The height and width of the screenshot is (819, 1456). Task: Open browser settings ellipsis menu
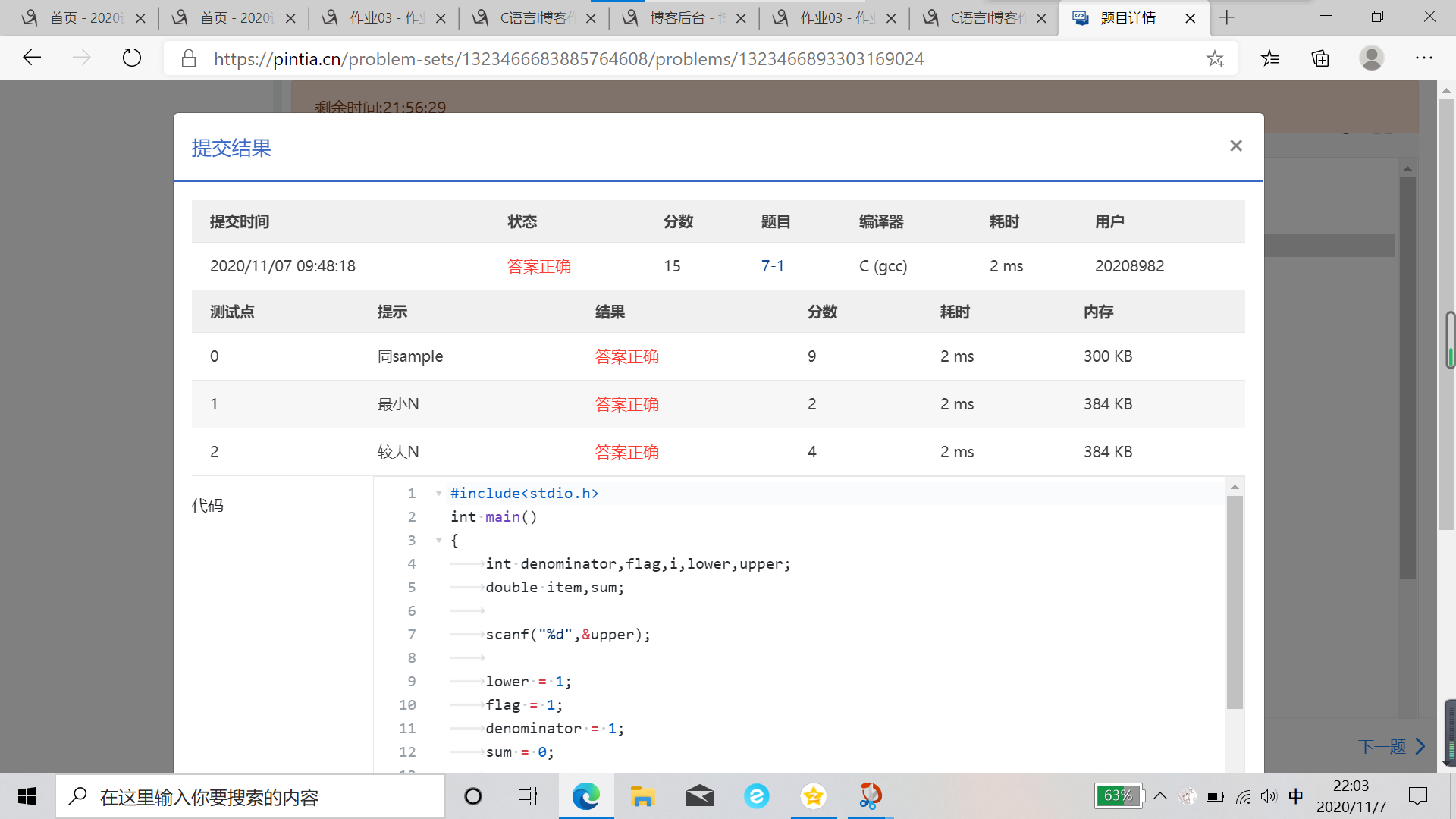coord(1424,58)
